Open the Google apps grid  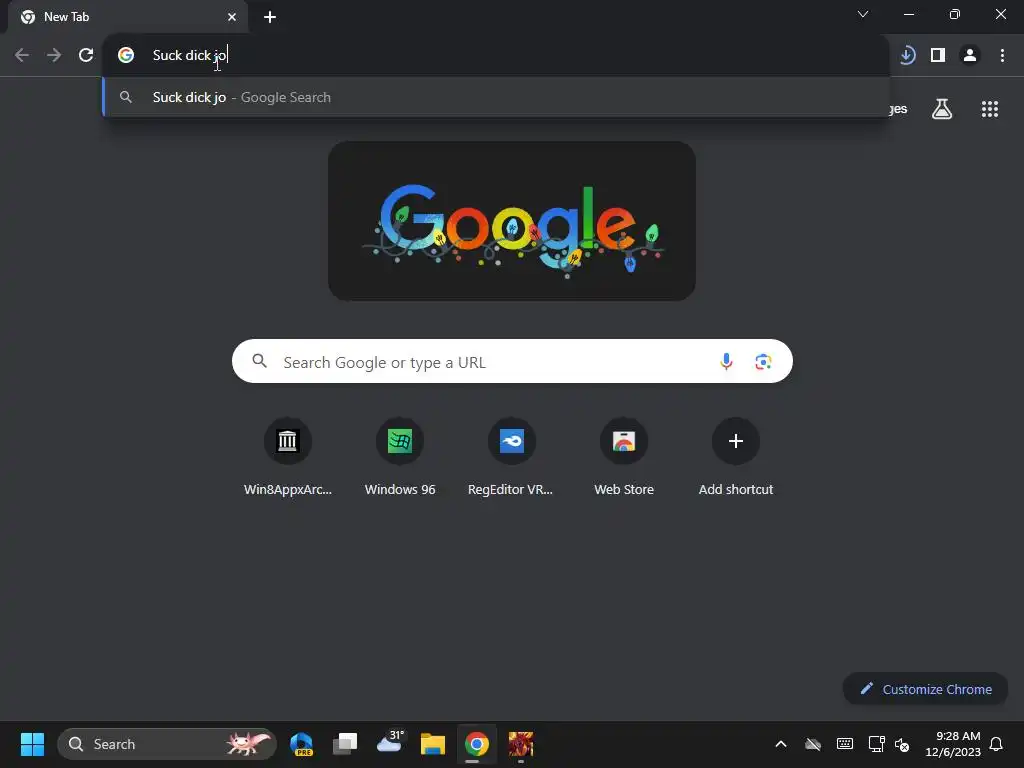point(990,109)
